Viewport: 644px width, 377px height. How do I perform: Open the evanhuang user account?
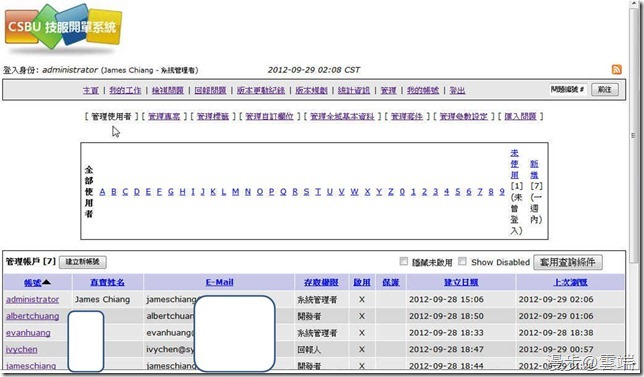(28, 333)
